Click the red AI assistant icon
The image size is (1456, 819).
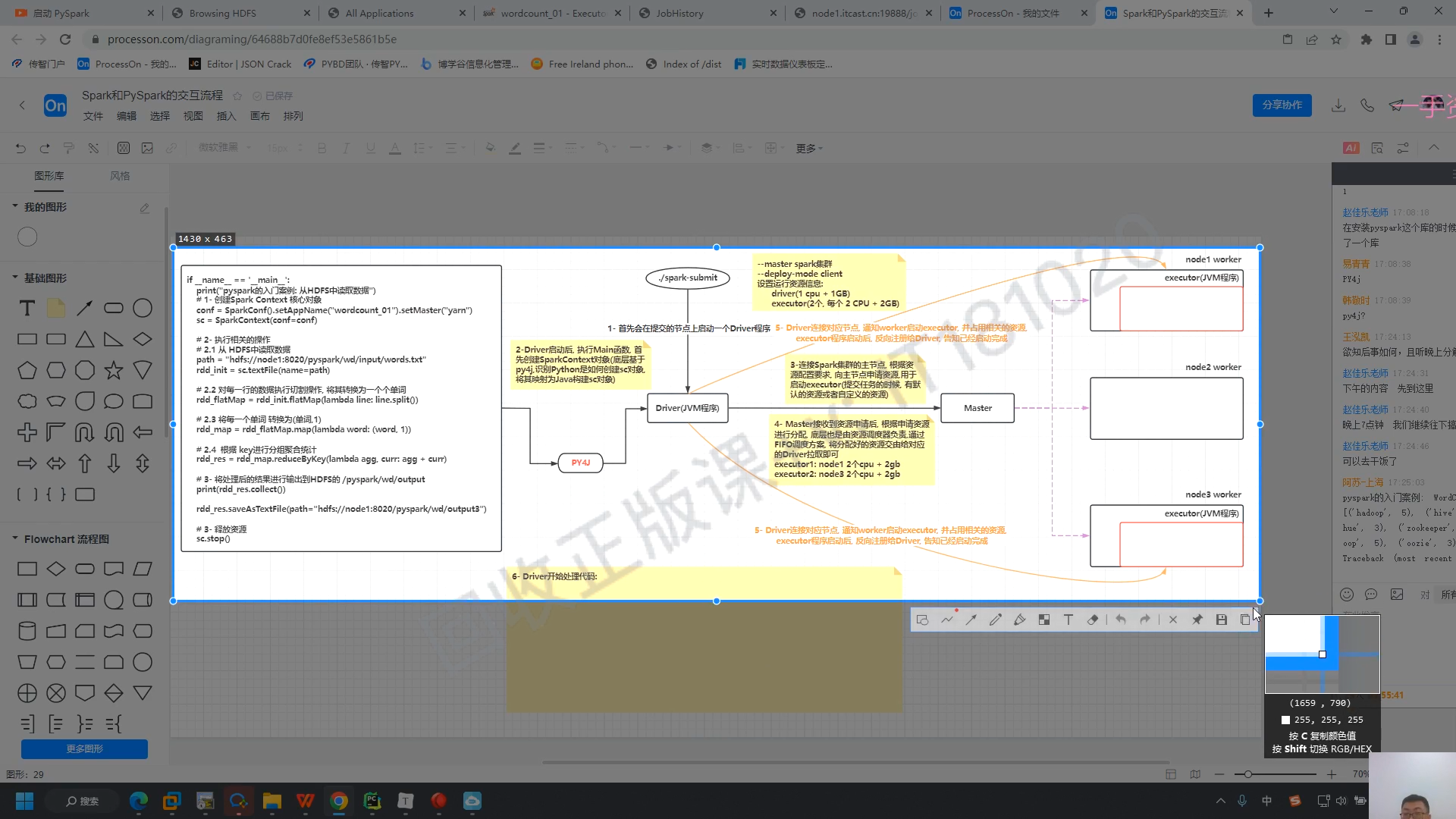click(1351, 148)
